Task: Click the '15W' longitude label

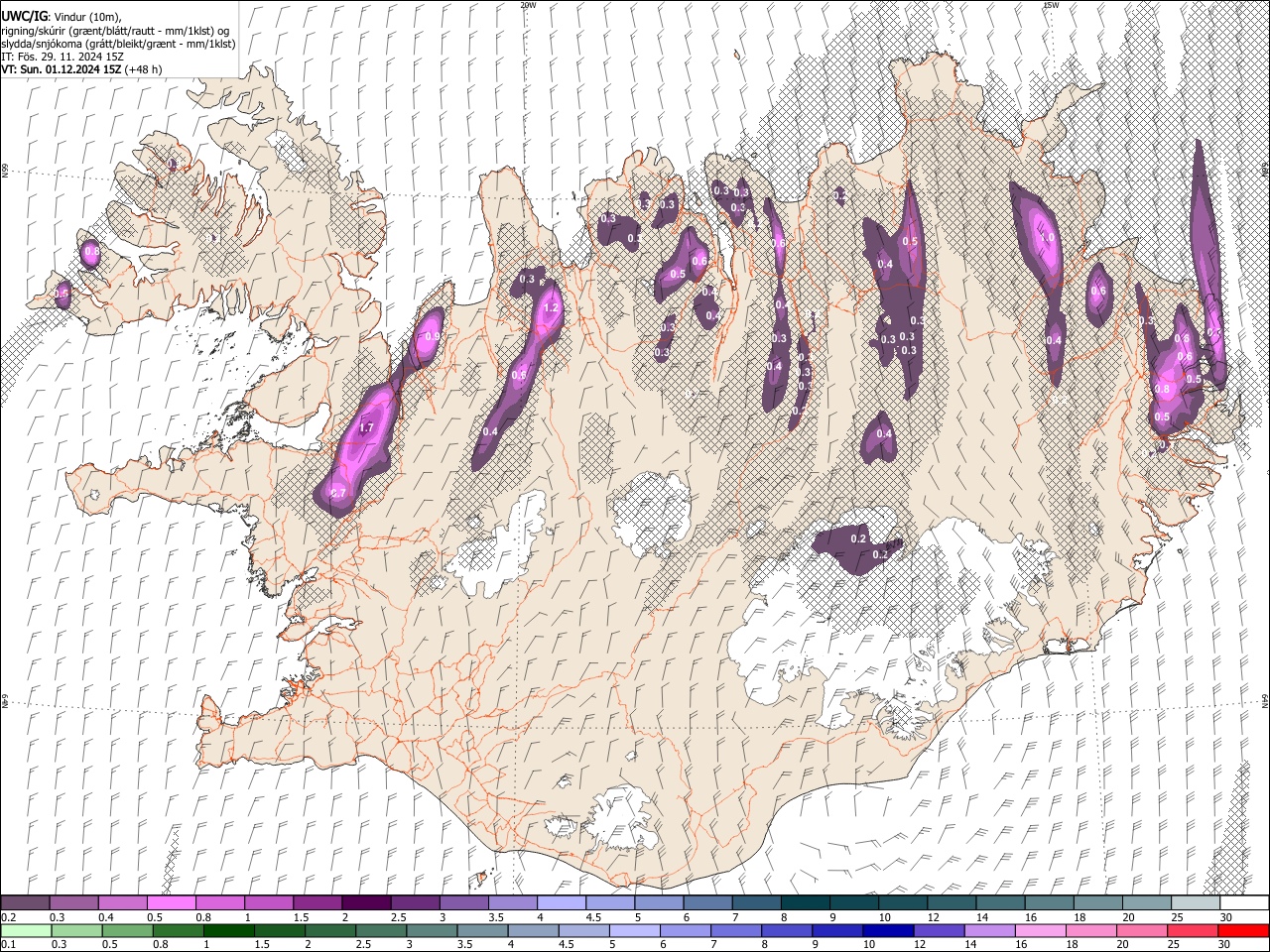Action: tap(1050, 5)
